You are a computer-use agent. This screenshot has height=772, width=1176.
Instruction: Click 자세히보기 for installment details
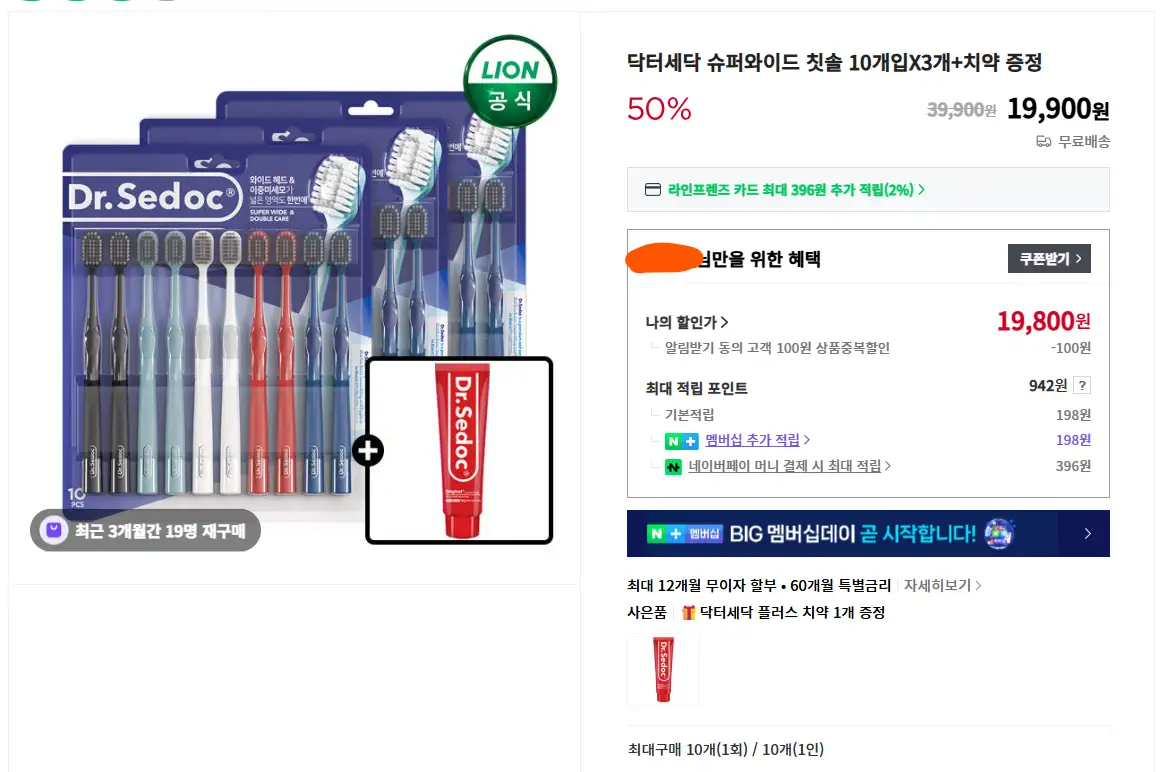pyautogui.click(x=943, y=585)
